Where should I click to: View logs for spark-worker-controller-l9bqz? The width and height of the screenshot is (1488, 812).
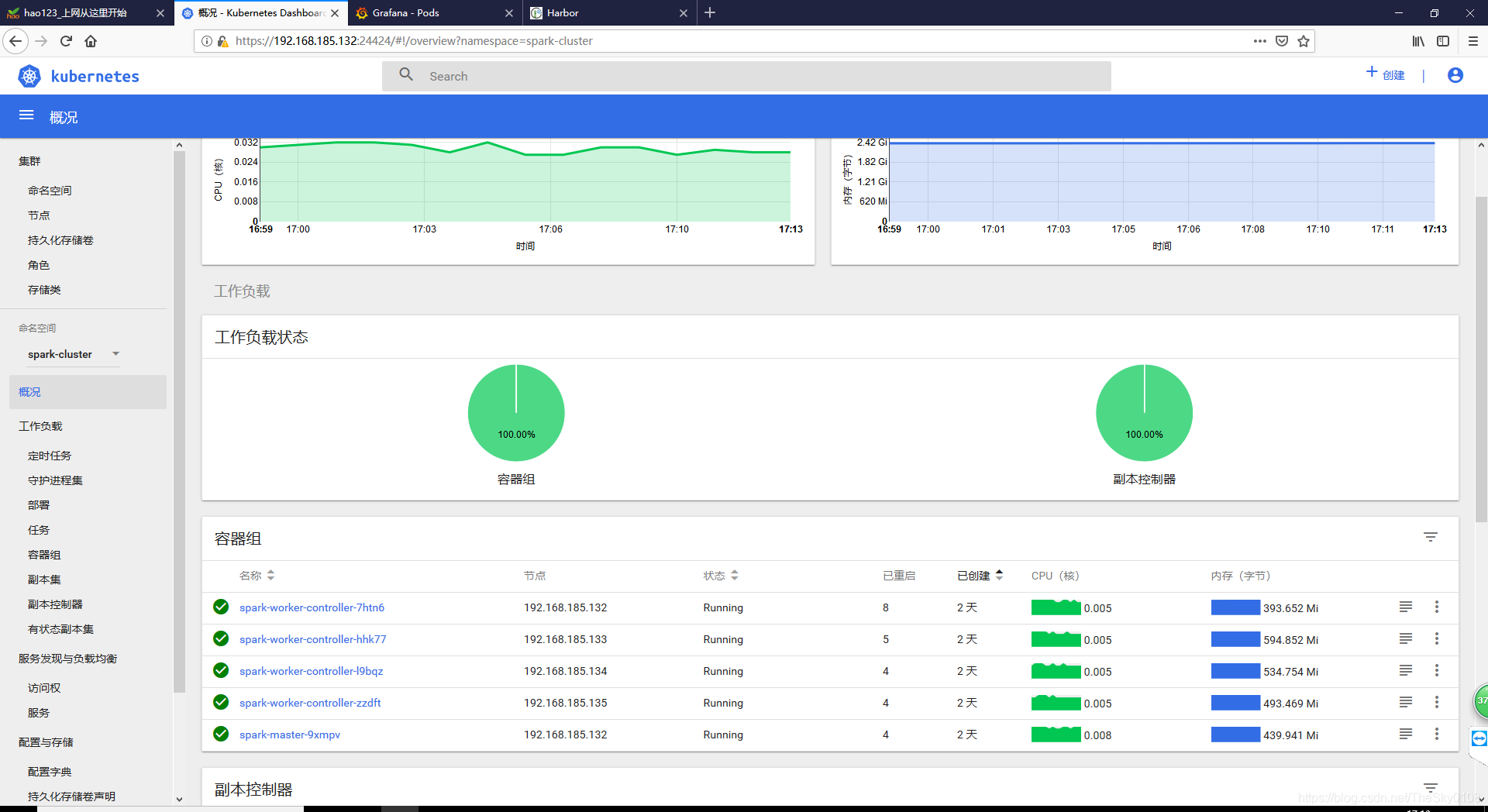click(1406, 670)
